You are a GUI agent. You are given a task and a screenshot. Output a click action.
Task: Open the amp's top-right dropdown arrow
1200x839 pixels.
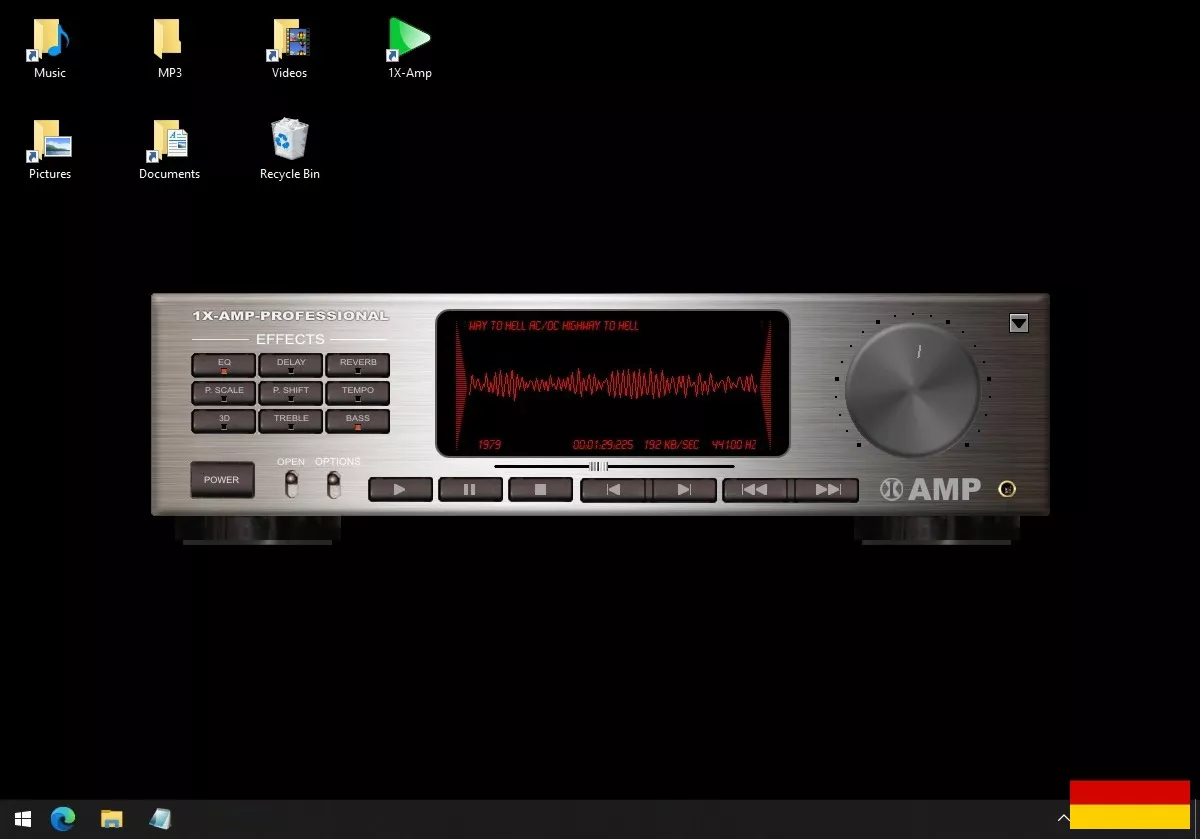[1019, 323]
